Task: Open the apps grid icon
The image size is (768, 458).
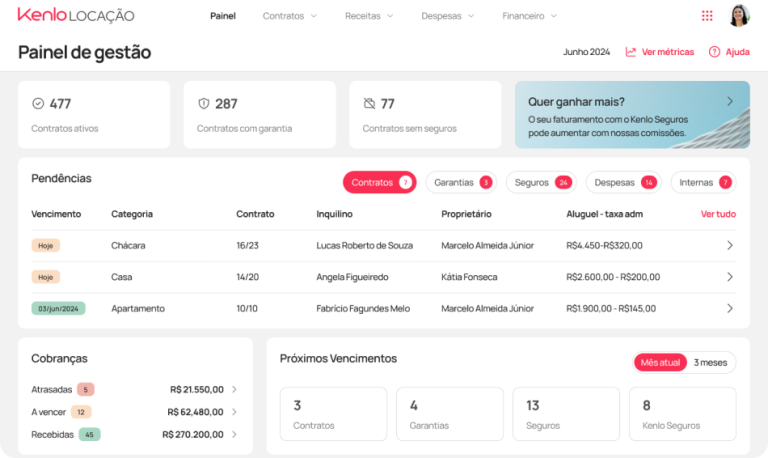Action: pyautogui.click(x=707, y=16)
